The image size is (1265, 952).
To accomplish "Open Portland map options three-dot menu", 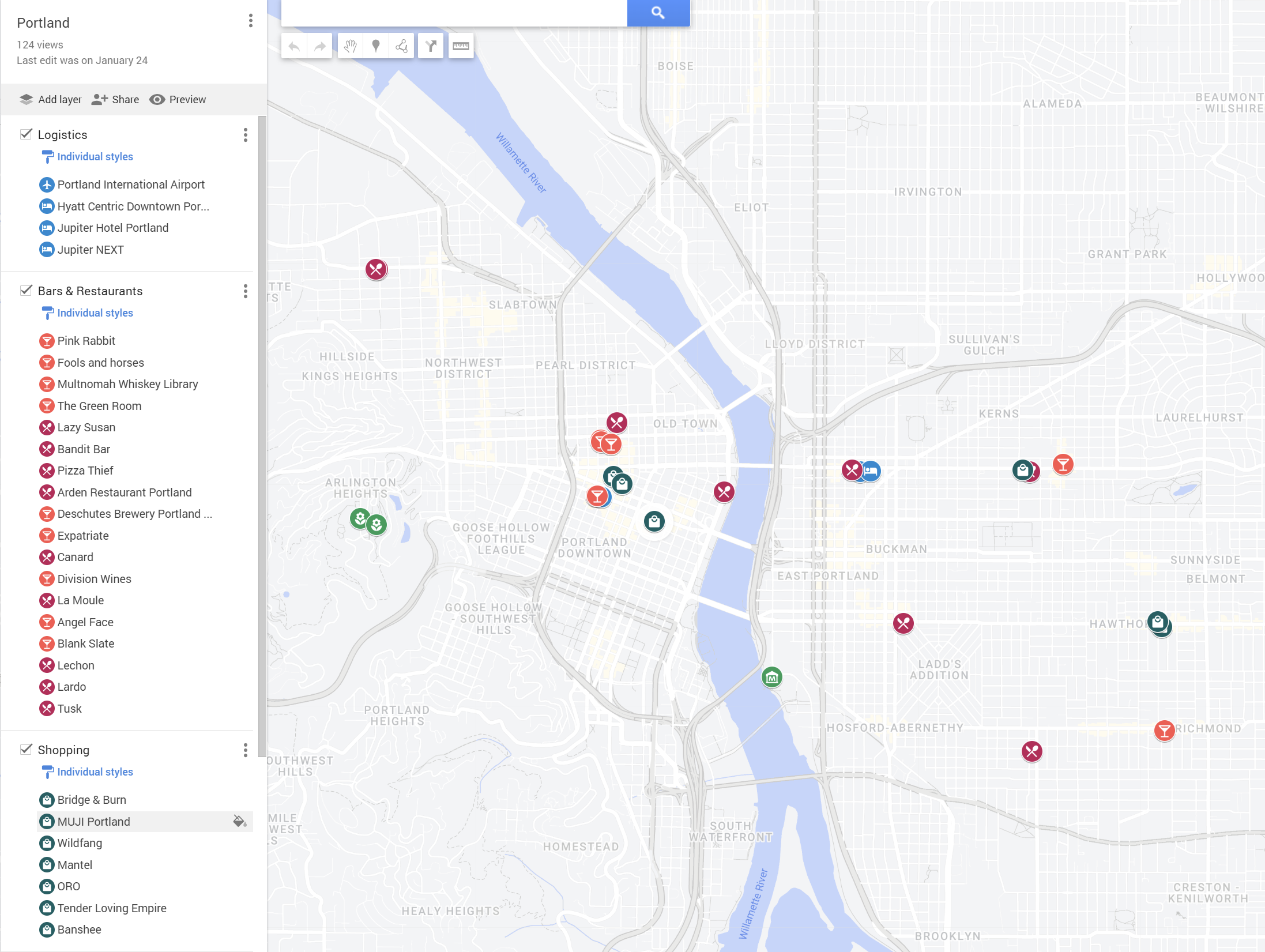I will pyautogui.click(x=250, y=21).
